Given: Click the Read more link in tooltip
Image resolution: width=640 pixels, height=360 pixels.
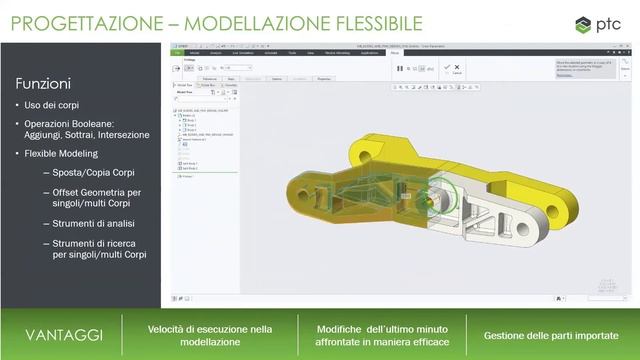Looking at the screenshot, I should 564,76.
